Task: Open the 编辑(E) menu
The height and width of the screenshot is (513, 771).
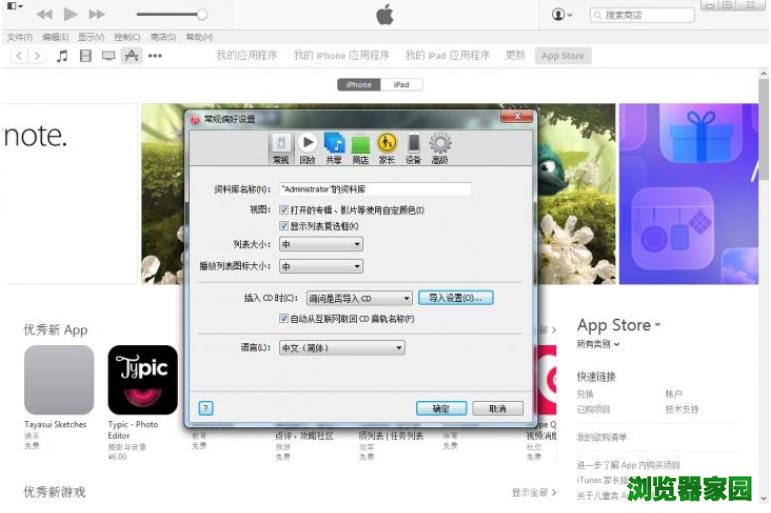Action: point(55,37)
